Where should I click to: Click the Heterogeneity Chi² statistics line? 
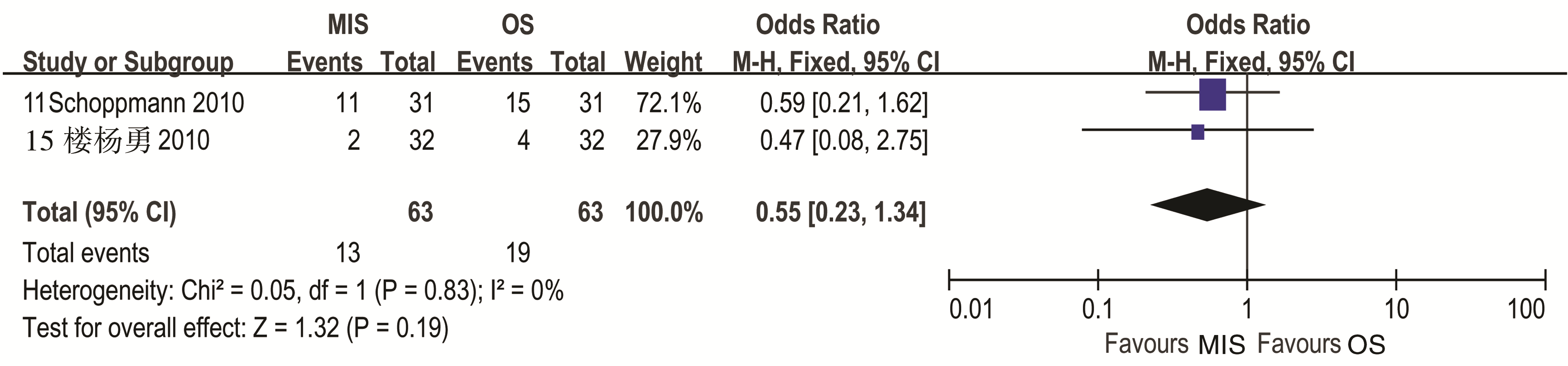tap(293, 290)
